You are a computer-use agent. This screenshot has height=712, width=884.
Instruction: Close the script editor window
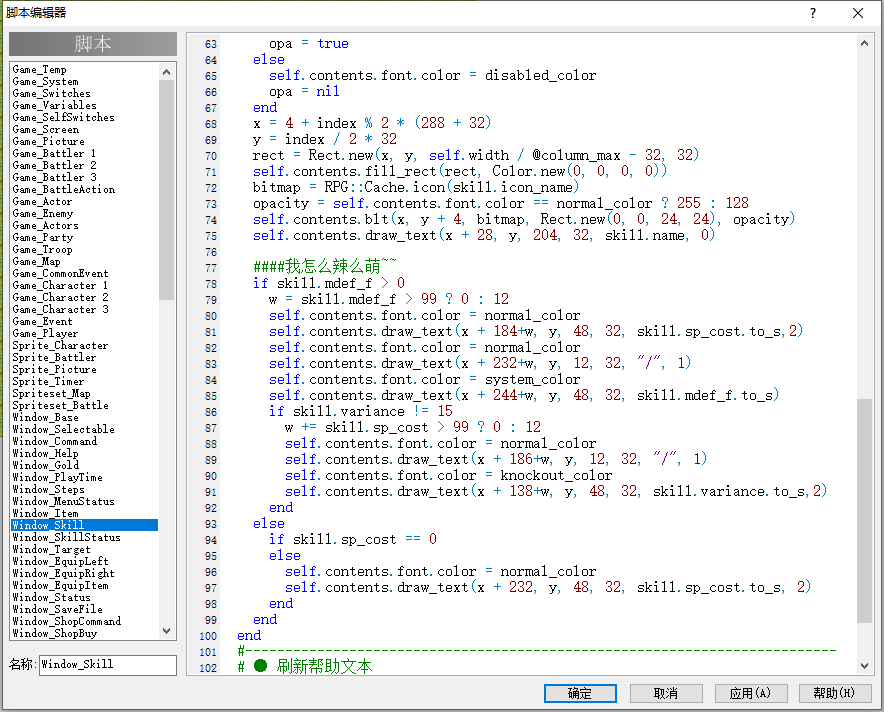(858, 13)
